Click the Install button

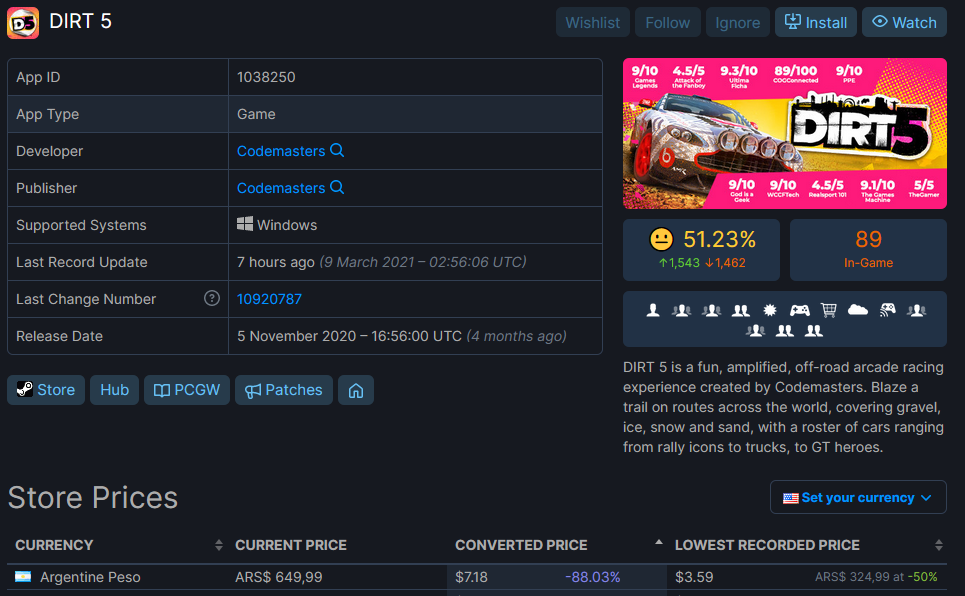pos(815,23)
